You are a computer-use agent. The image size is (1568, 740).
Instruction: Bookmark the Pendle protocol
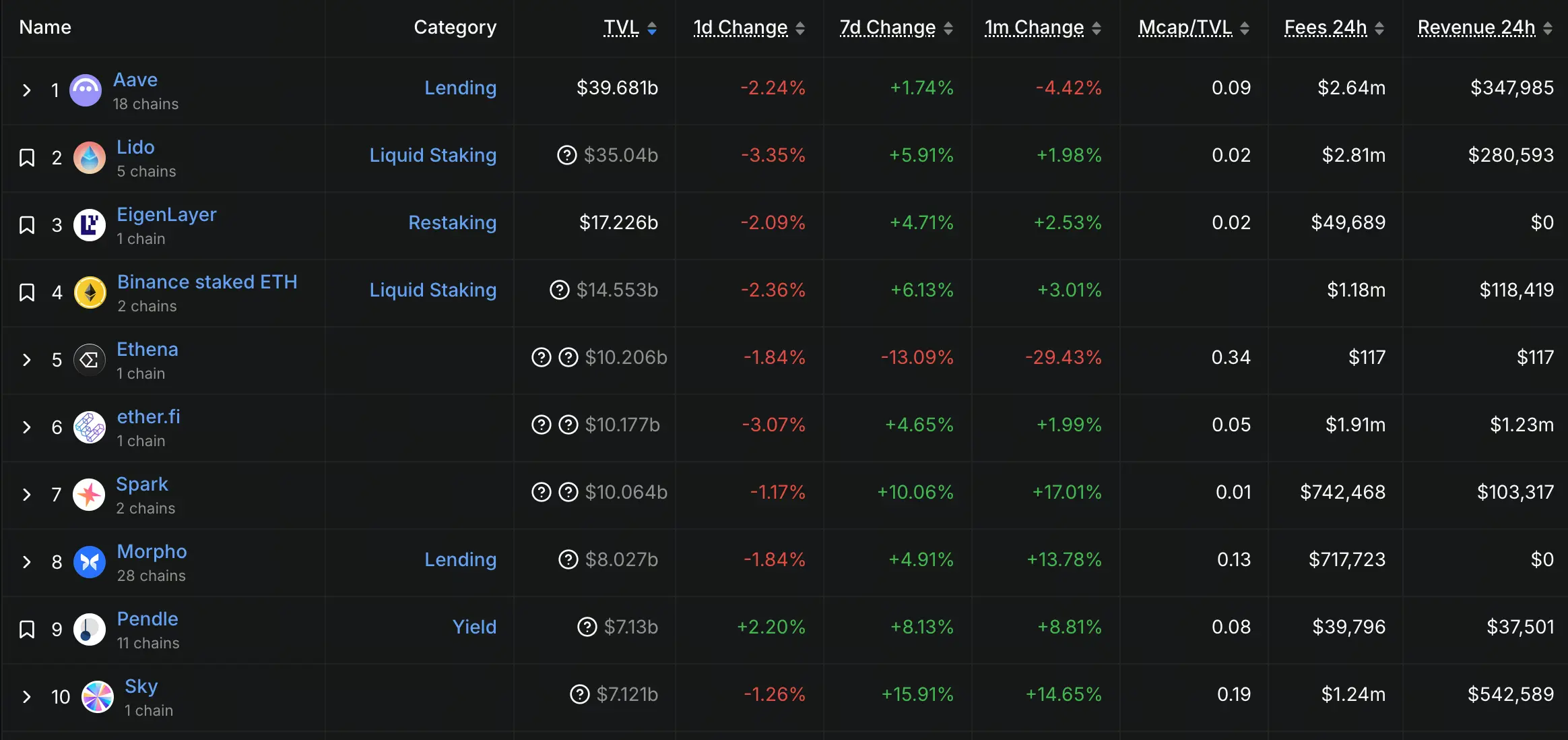click(27, 629)
